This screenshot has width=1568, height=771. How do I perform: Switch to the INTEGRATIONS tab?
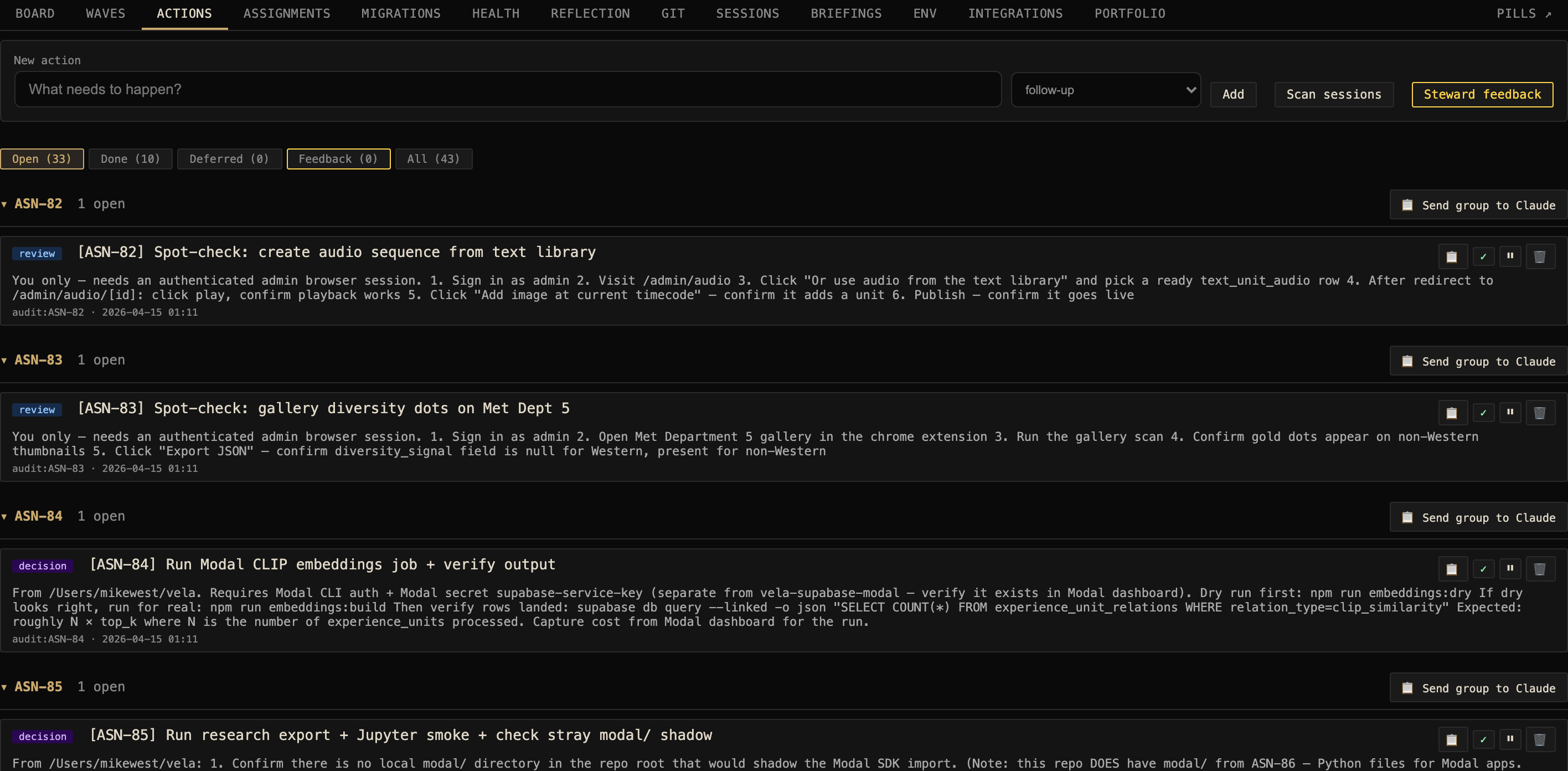1015,13
